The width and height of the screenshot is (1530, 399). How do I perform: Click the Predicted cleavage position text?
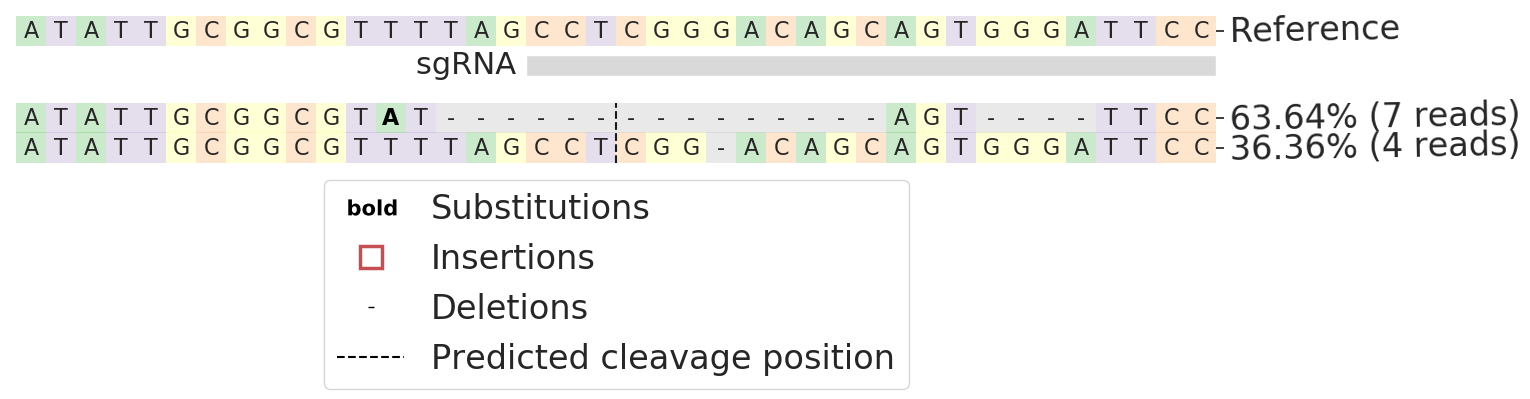(x=662, y=358)
